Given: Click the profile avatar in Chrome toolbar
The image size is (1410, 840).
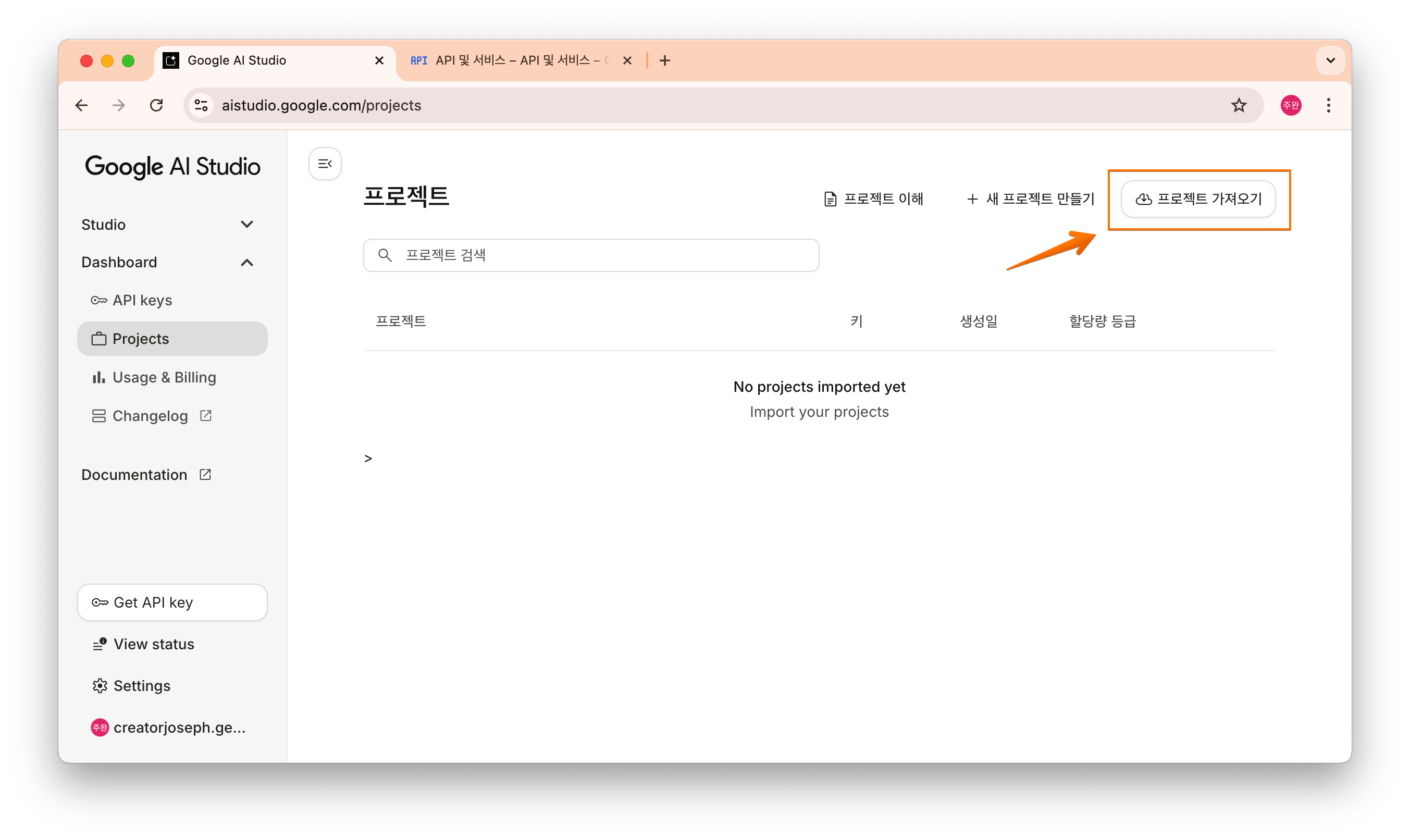Looking at the screenshot, I should pos(1291,105).
